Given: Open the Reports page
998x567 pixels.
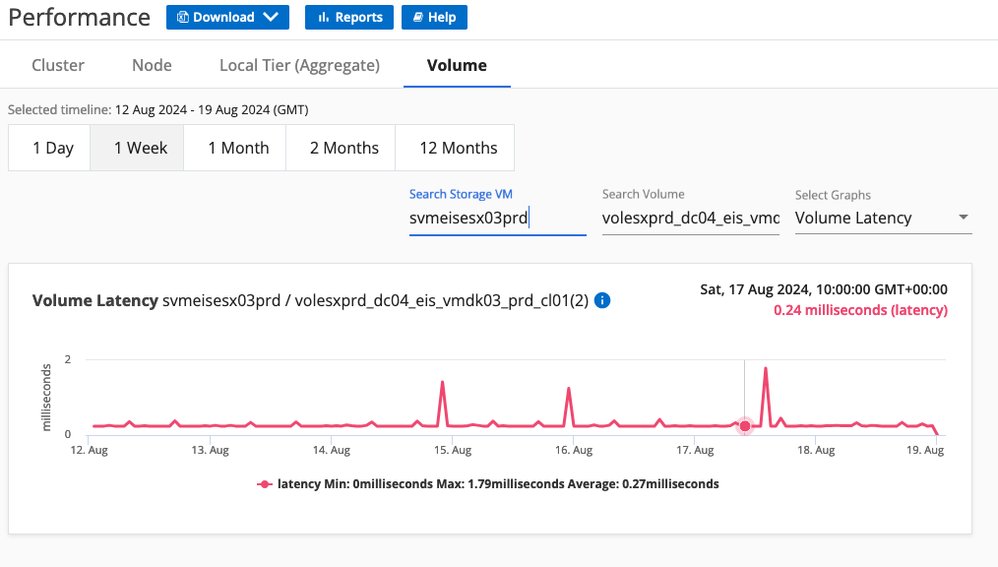Looking at the screenshot, I should point(350,17).
